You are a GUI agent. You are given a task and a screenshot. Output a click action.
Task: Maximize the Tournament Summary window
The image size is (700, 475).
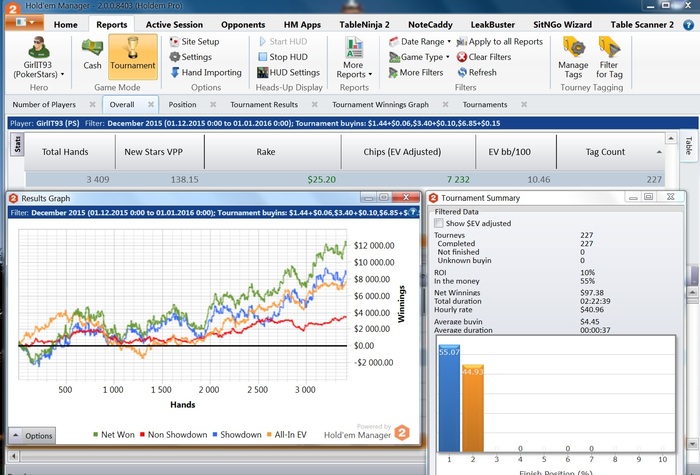[x=649, y=196]
